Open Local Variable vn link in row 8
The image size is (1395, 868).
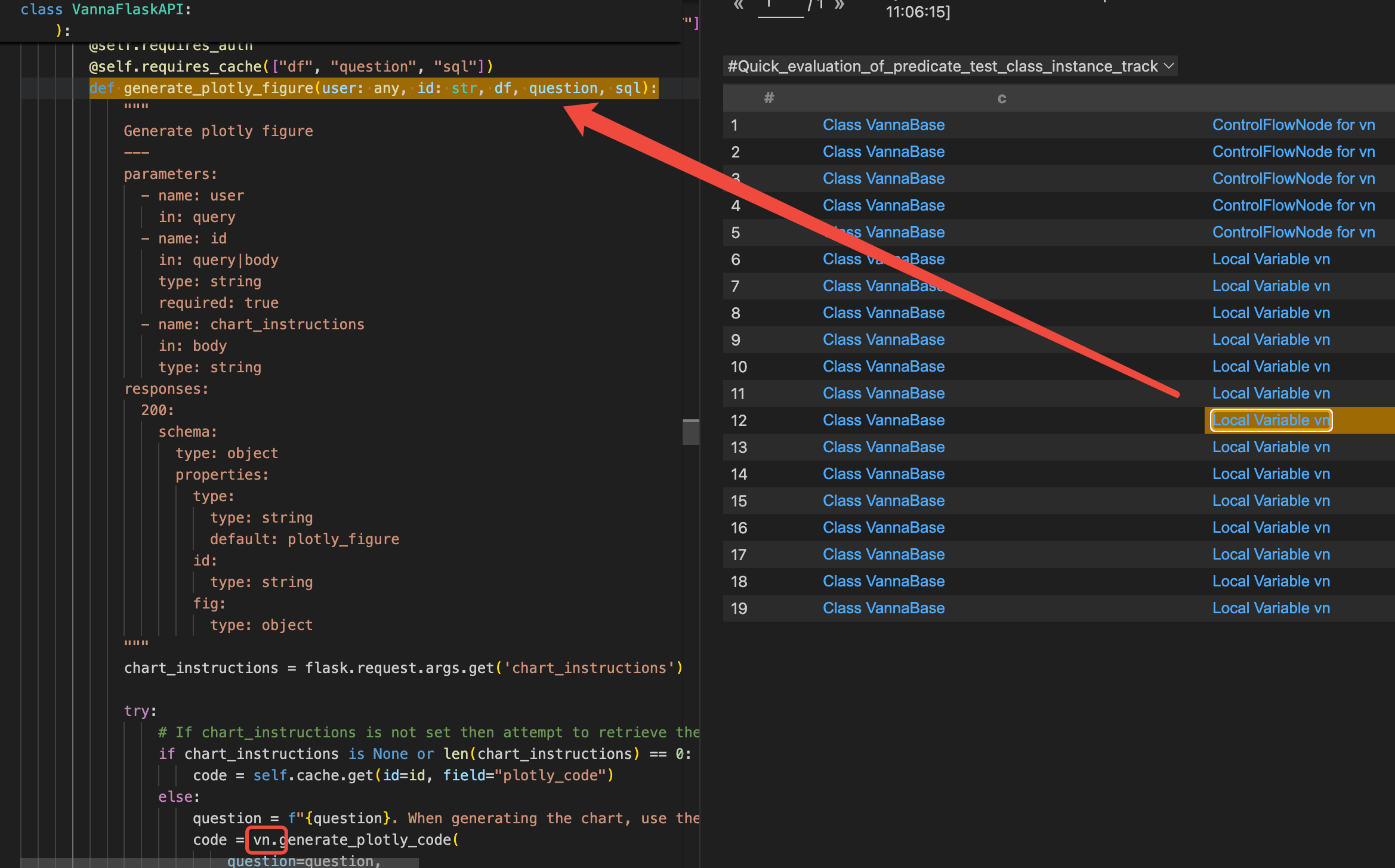click(x=1271, y=313)
